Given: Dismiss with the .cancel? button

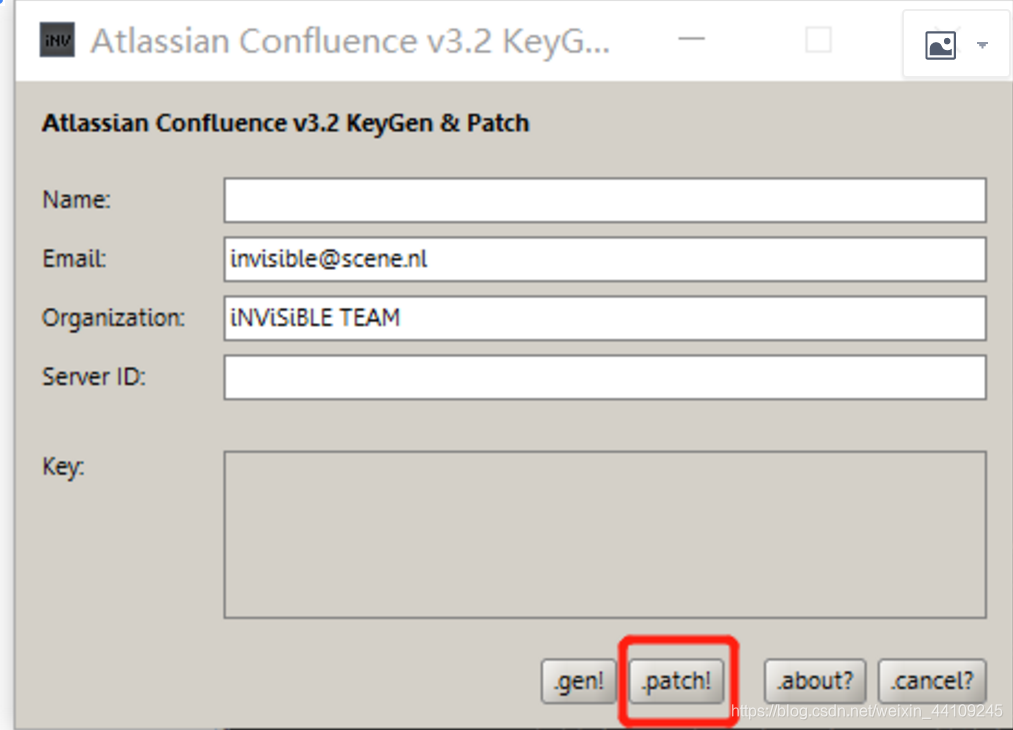Looking at the screenshot, I should click(932, 681).
